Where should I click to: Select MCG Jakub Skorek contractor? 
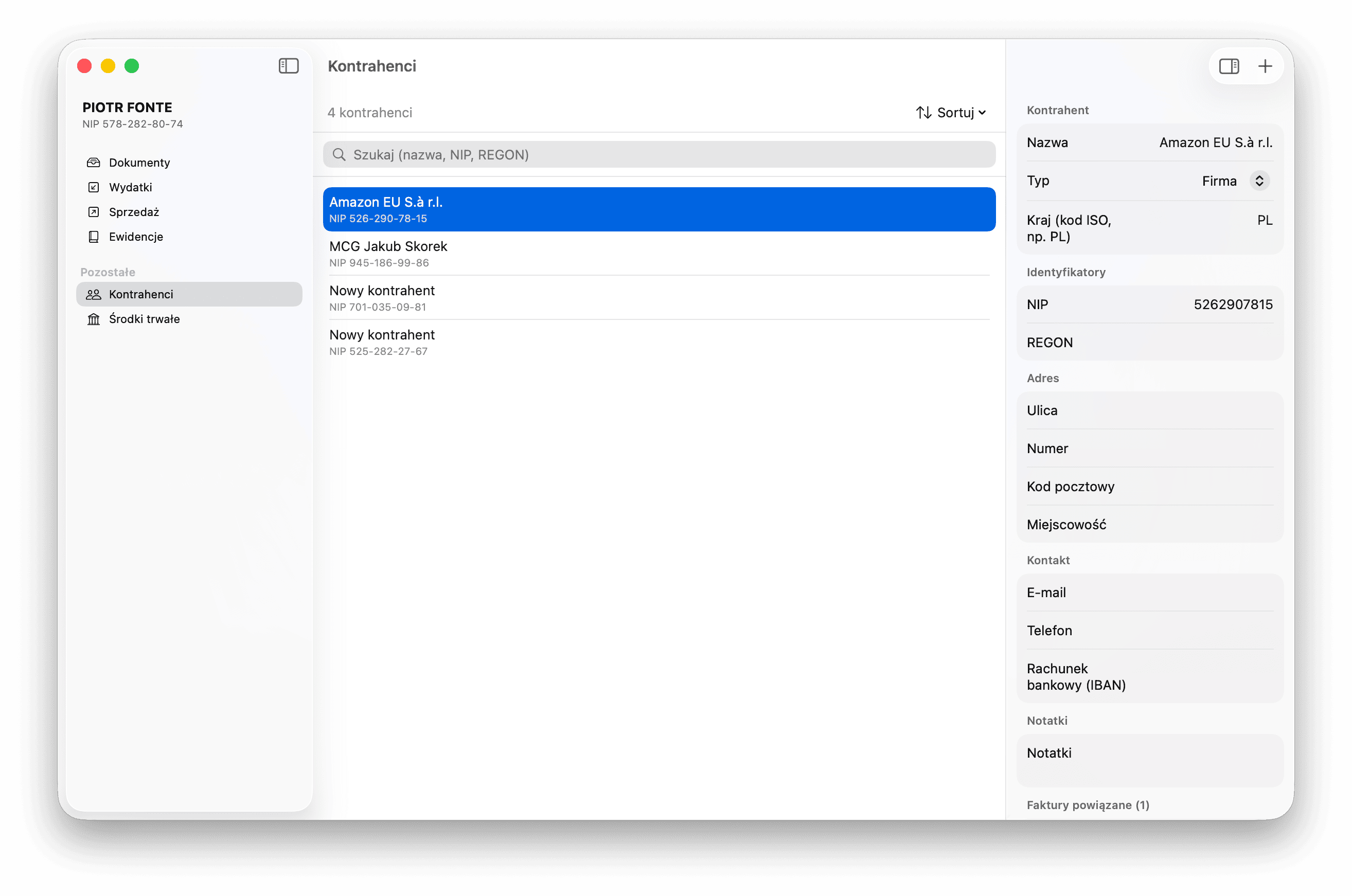tap(659, 254)
